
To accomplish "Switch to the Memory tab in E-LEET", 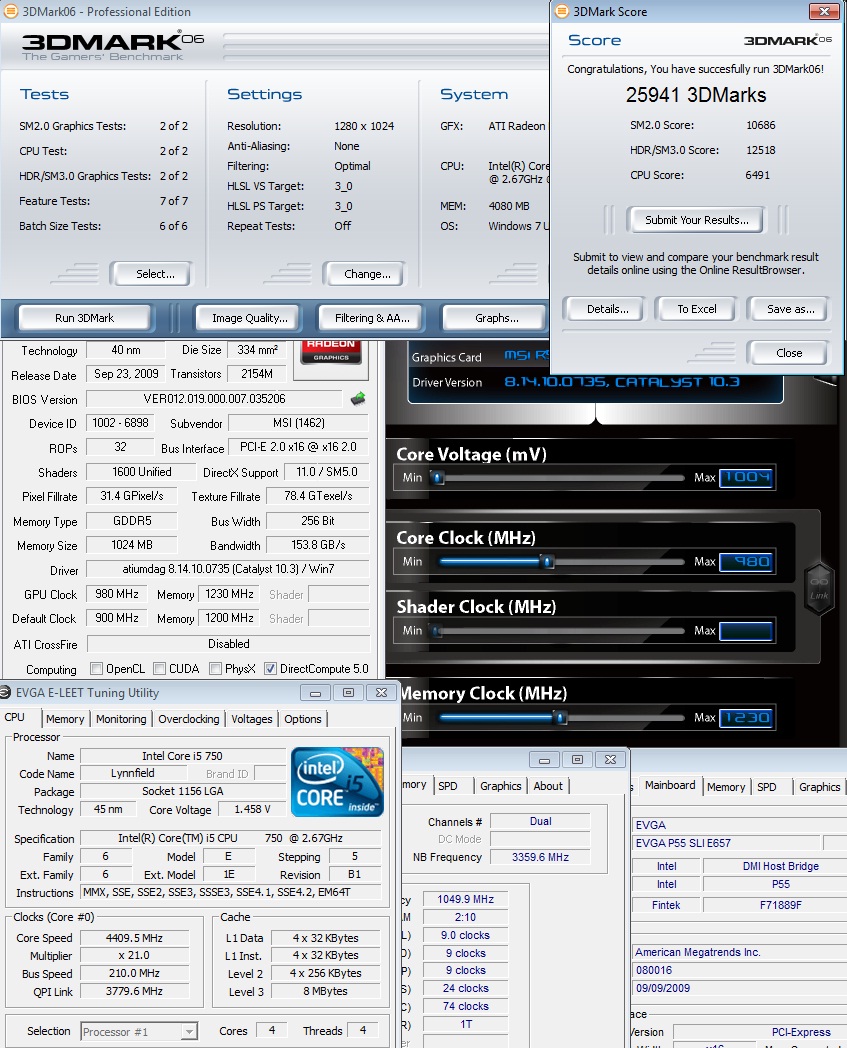I will pos(65,718).
